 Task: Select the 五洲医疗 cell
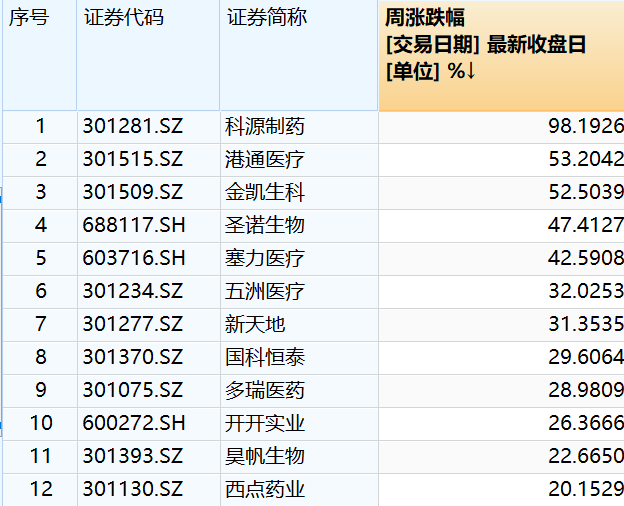299,291
